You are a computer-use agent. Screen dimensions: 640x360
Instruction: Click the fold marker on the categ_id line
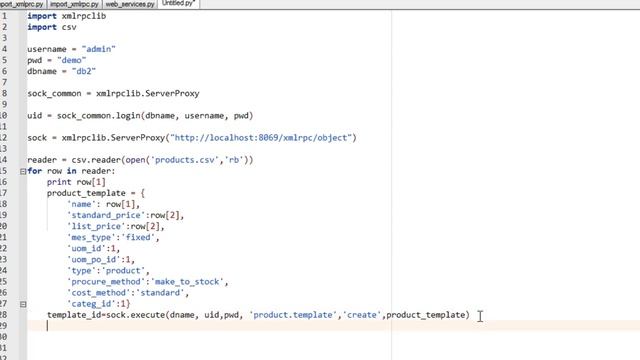23,304
